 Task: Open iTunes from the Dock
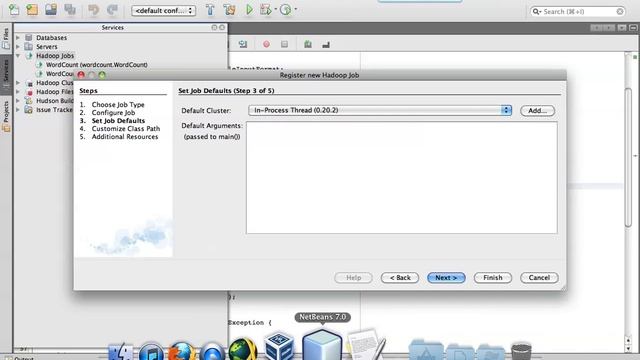151,352
